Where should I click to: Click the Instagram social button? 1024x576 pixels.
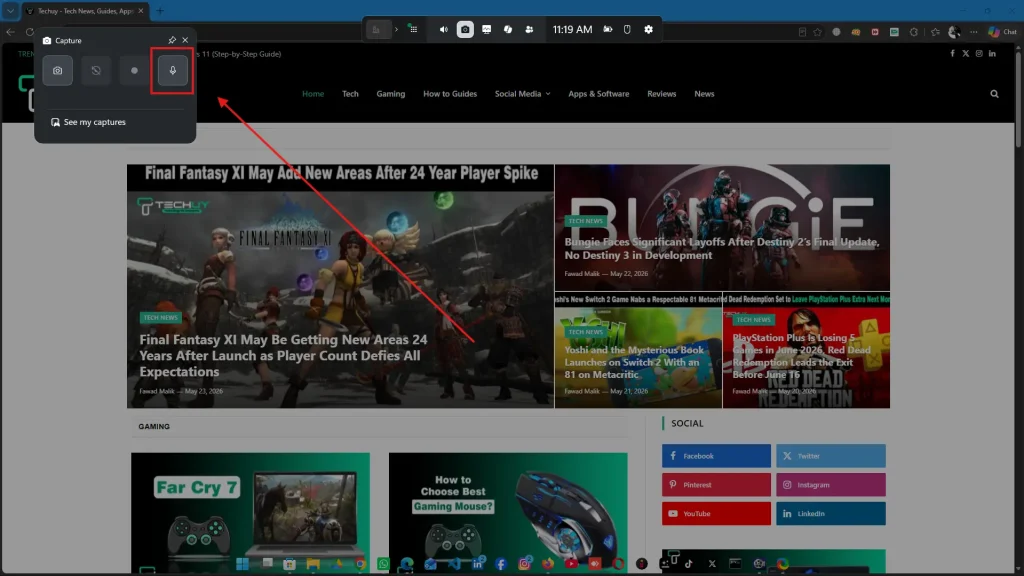pos(831,485)
